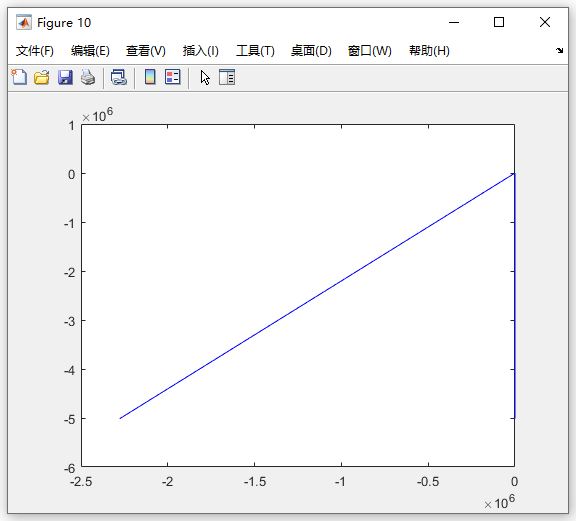The image size is (576, 521).
Task: Insert a legend using the toolbar icon
Action: tap(173, 77)
